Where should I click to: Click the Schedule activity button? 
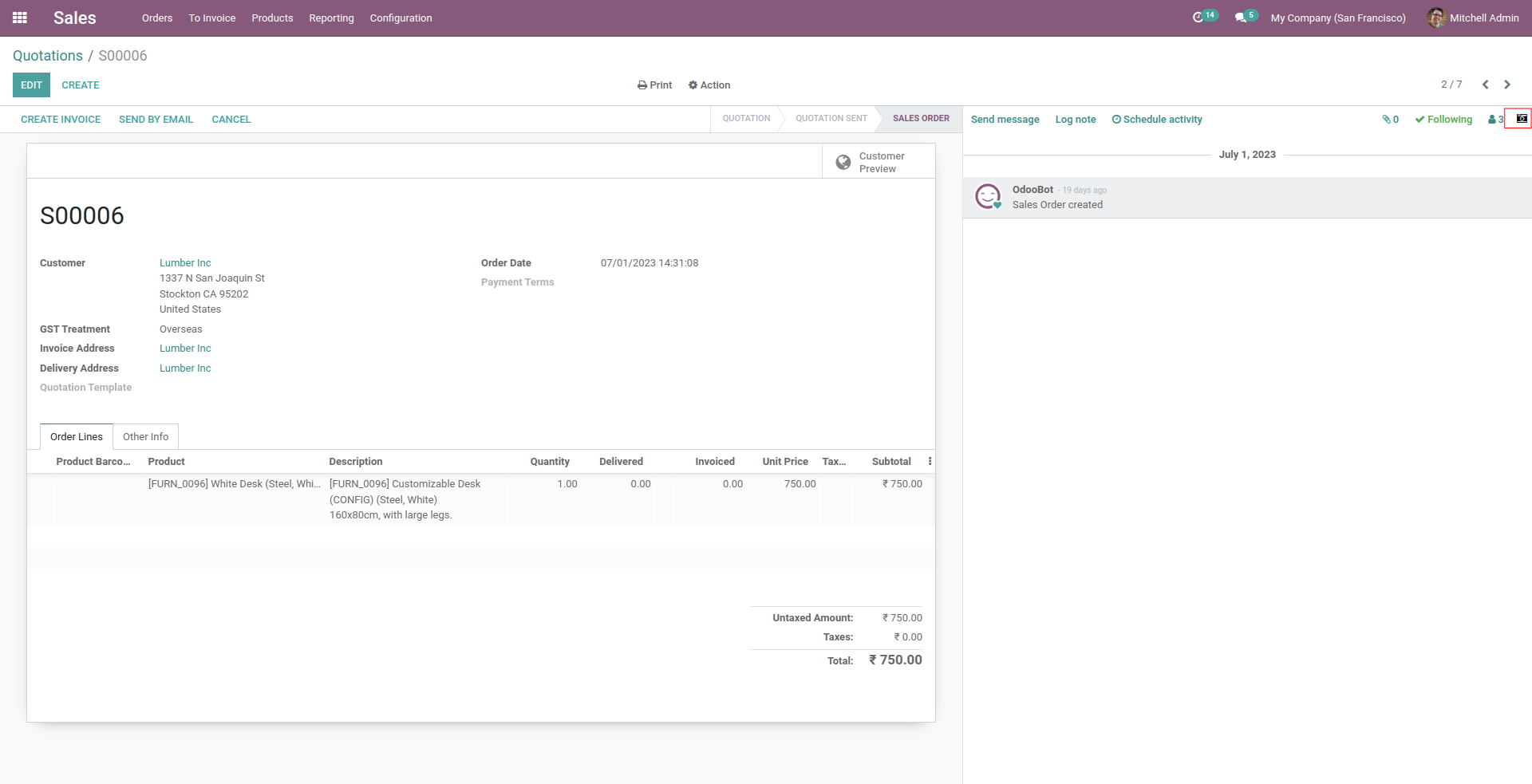[1157, 120]
